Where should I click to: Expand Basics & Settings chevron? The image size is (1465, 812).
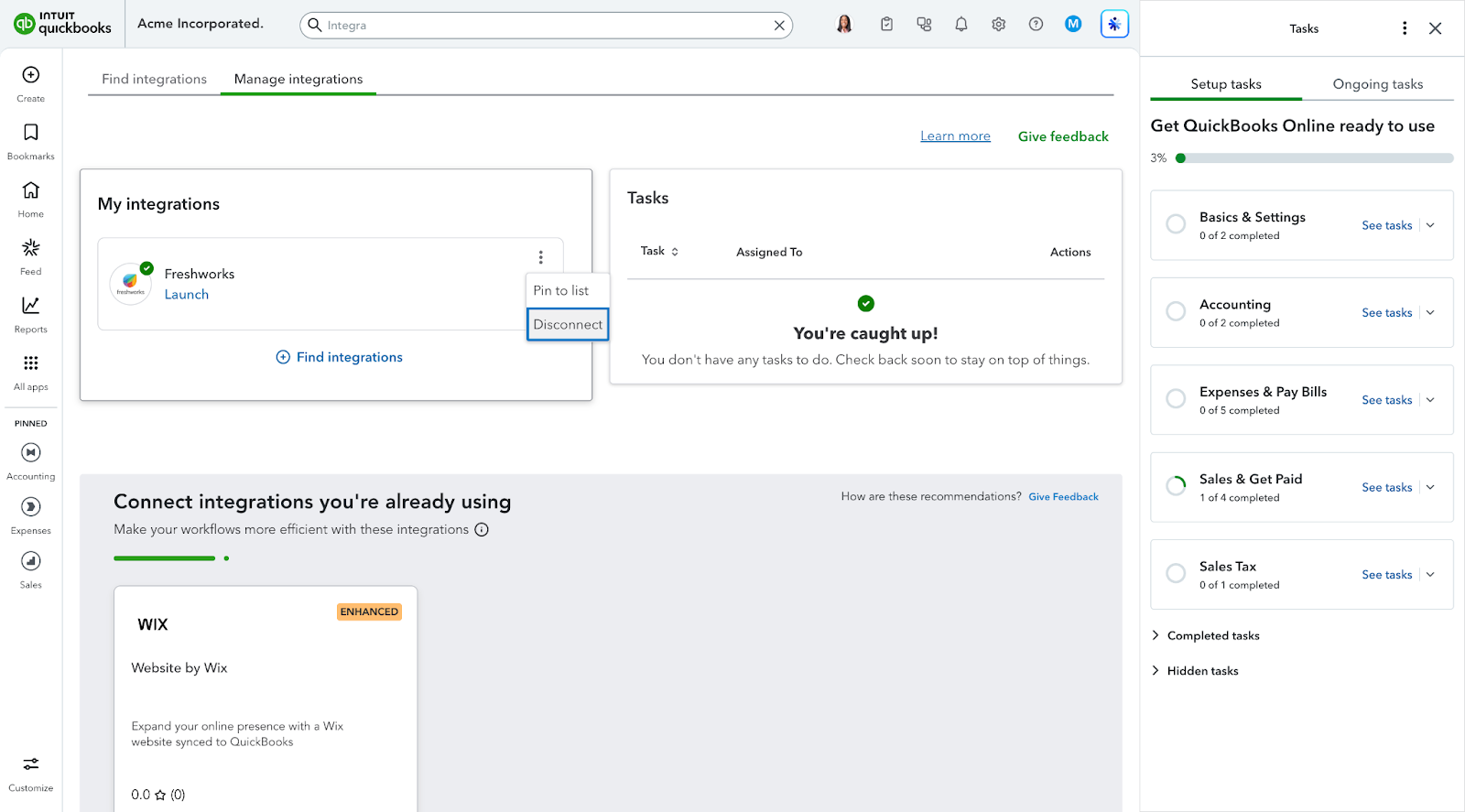point(1430,225)
